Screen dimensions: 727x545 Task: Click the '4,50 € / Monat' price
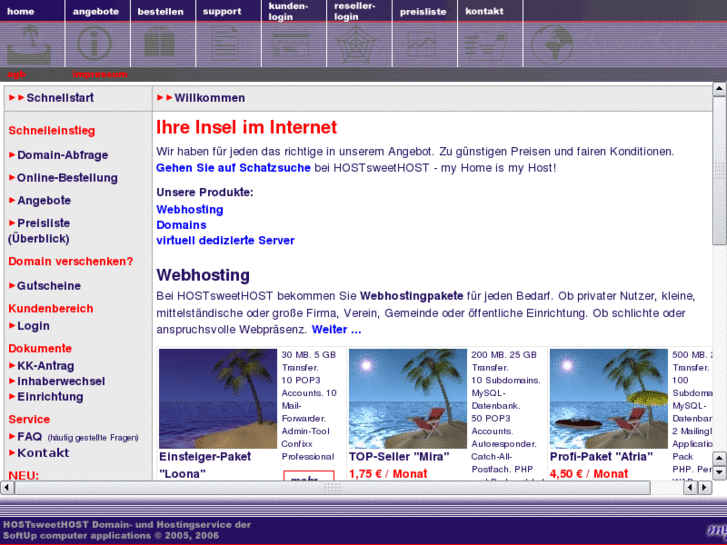(x=589, y=474)
